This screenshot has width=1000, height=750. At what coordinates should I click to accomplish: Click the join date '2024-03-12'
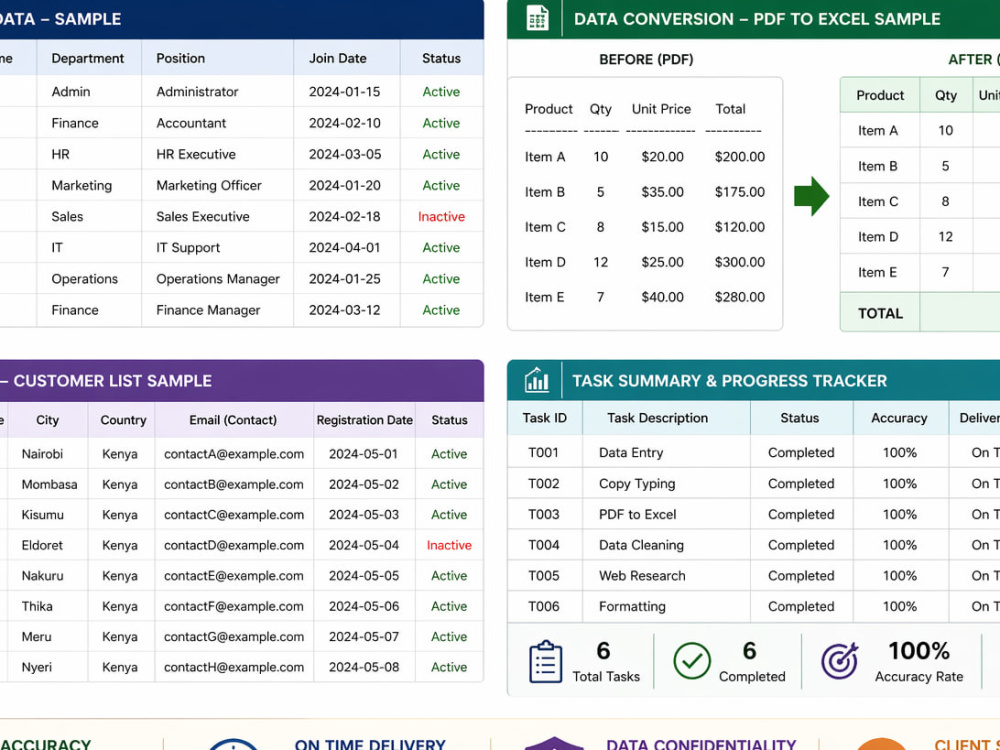tap(344, 310)
